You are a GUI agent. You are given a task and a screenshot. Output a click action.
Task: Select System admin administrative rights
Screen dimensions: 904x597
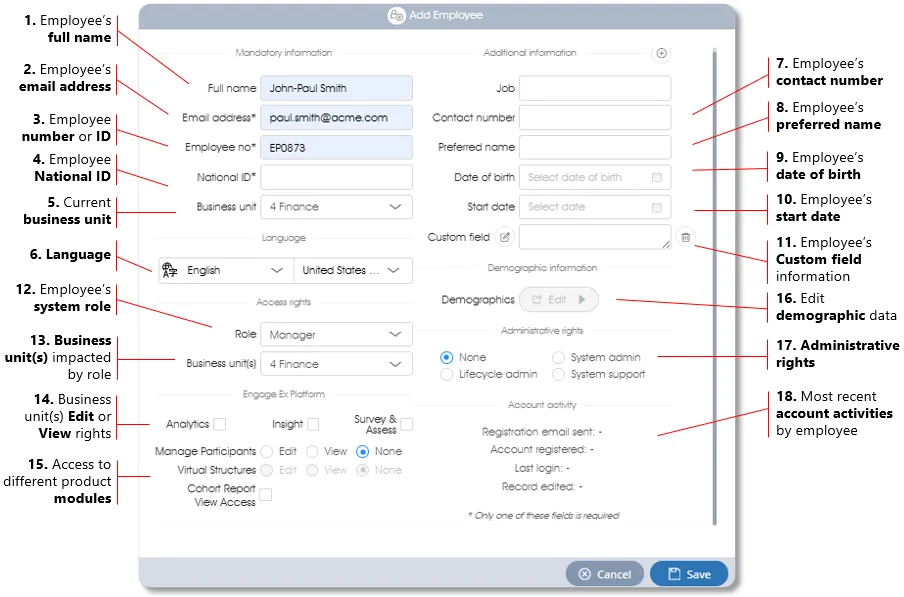tap(557, 357)
